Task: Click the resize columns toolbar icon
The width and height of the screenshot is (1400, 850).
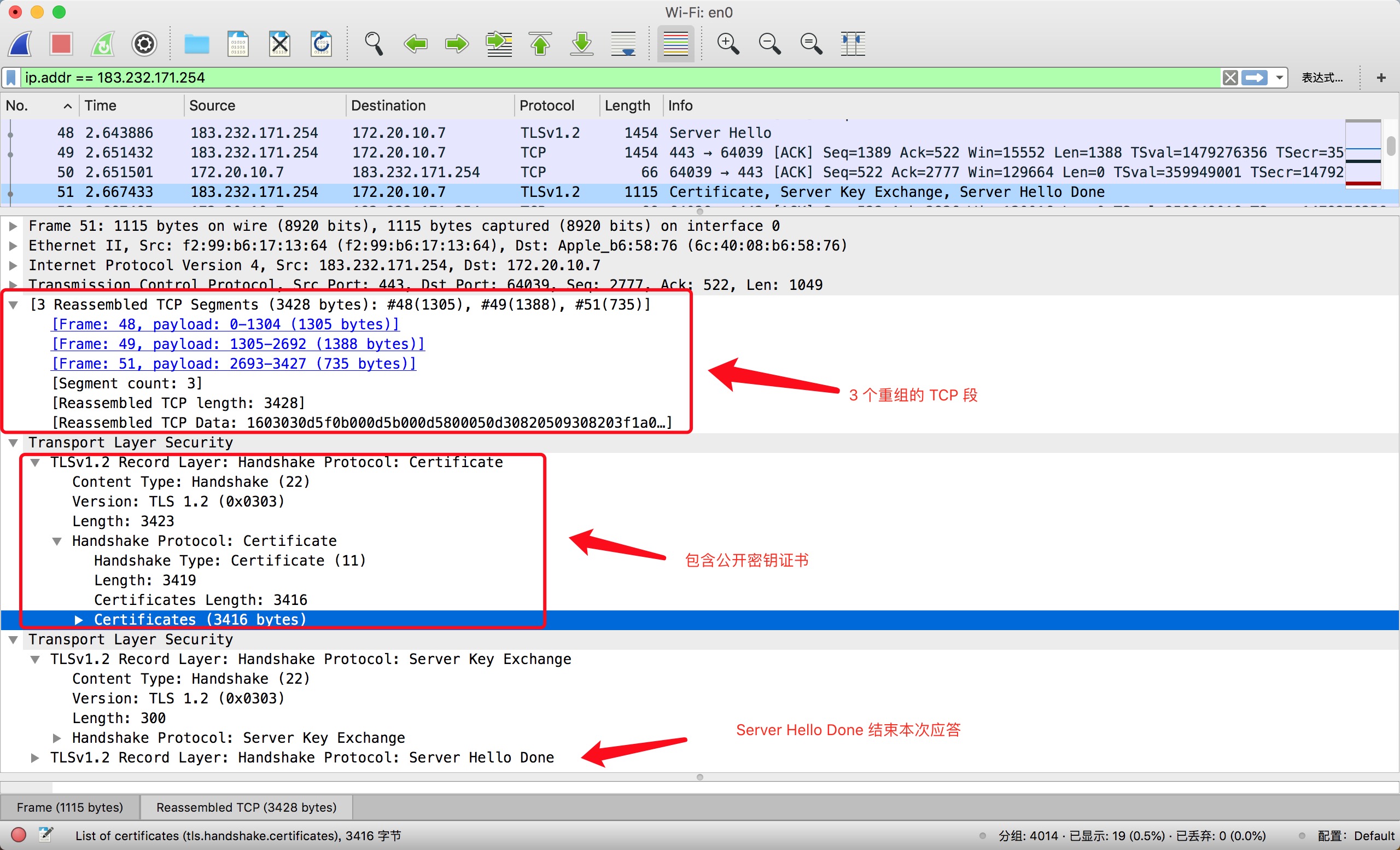Action: pos(852,44)
